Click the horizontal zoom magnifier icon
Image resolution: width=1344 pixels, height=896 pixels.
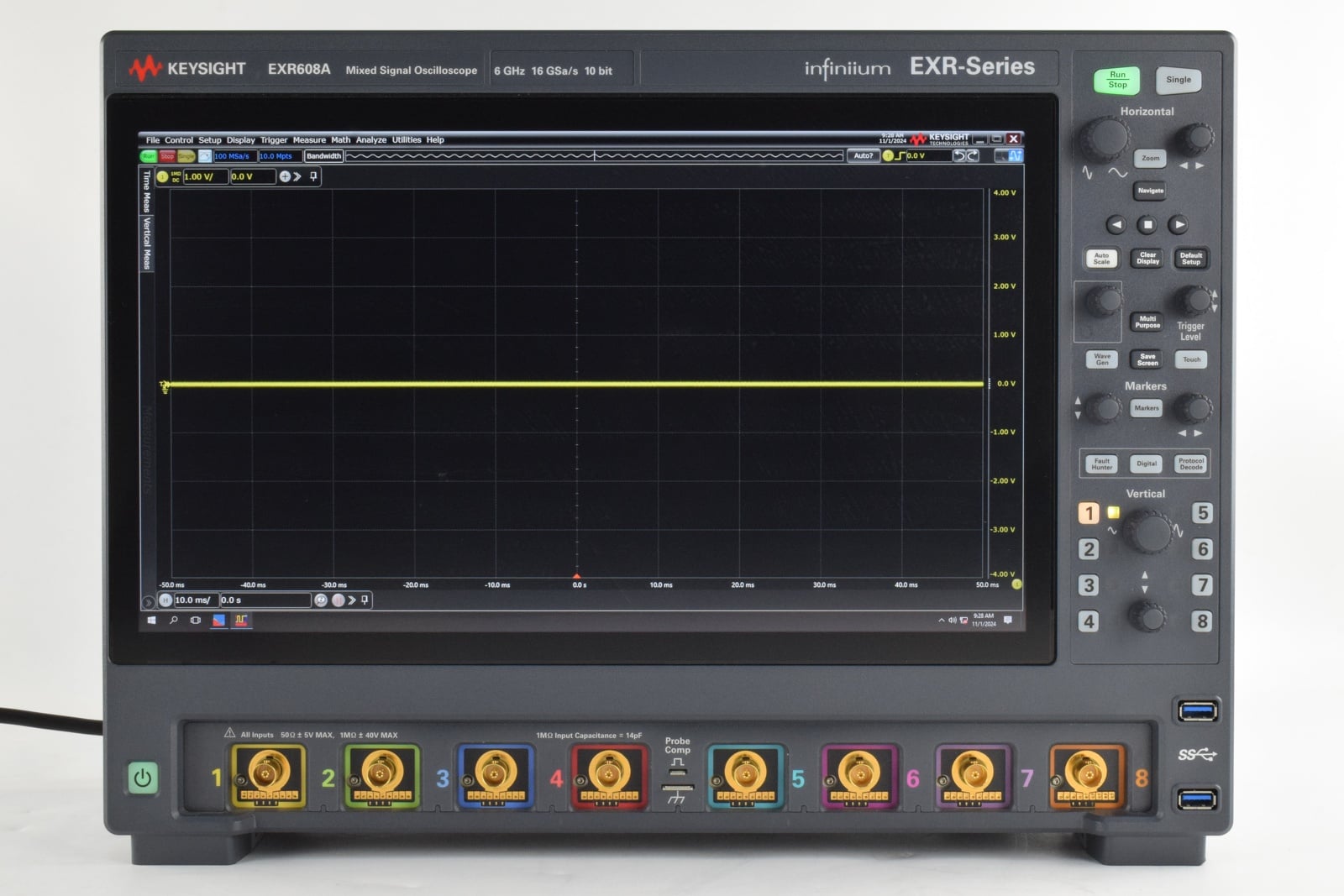pyautogui.click(x=321, y=600)
